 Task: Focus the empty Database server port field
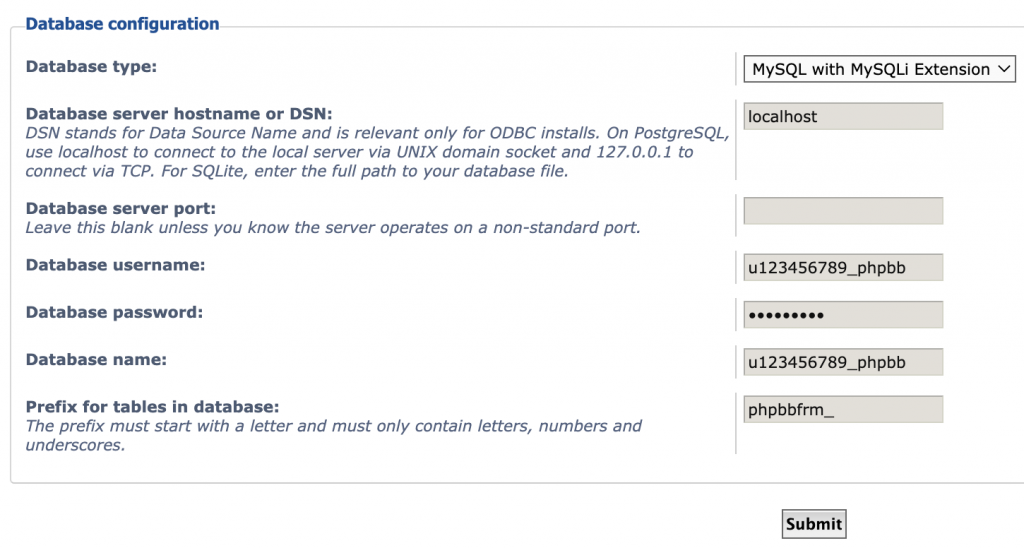843,211
